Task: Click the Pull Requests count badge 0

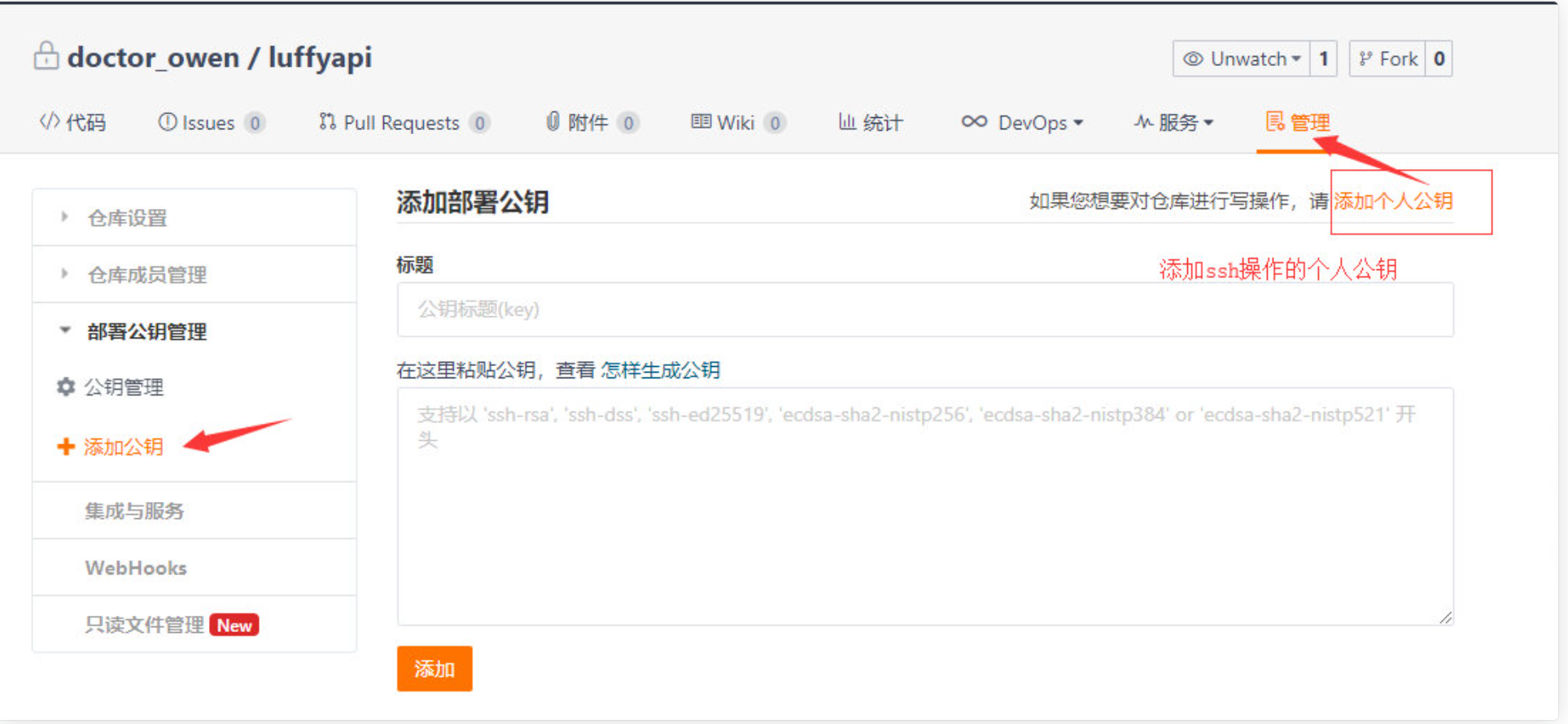Action: coord(480,122)
